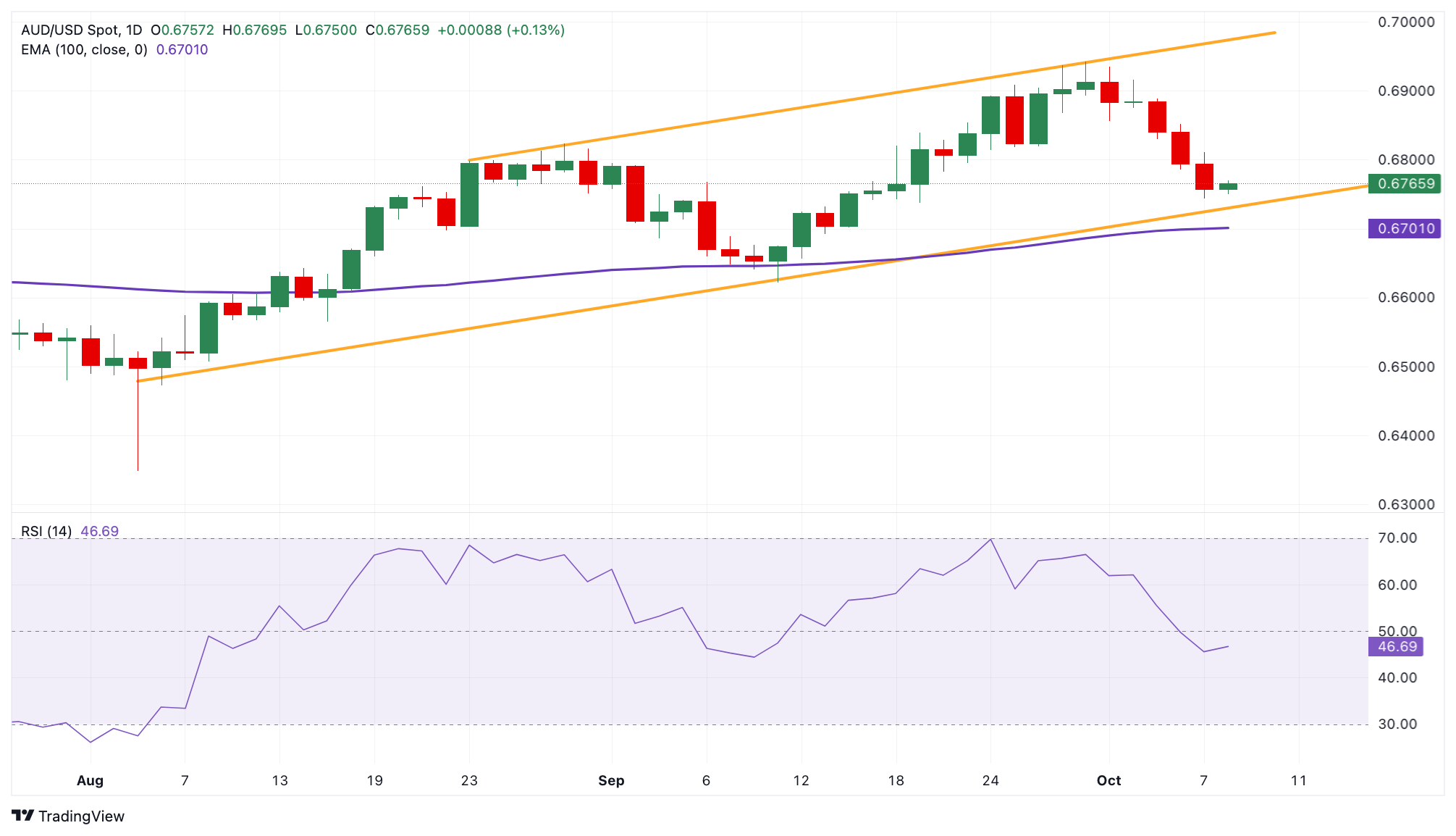The width and height of the screenshot is (1456, 836).
Task: Click the 18 date label on the time axis
Action: click(896, 781)
